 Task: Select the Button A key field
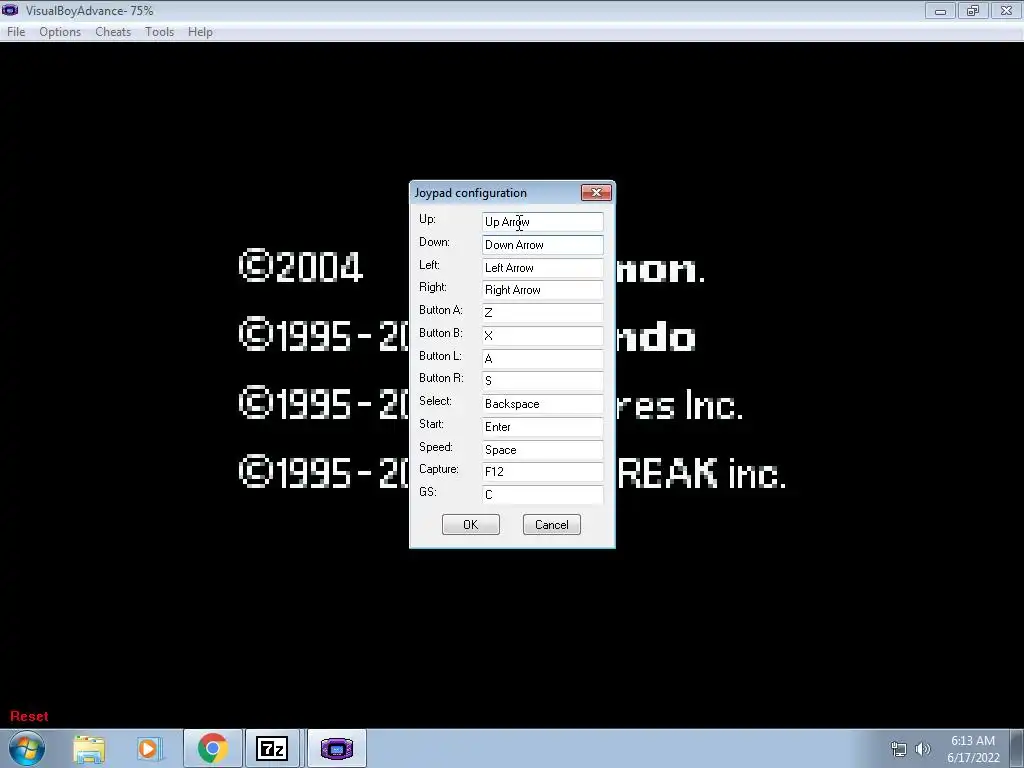(x=543, y=313)
